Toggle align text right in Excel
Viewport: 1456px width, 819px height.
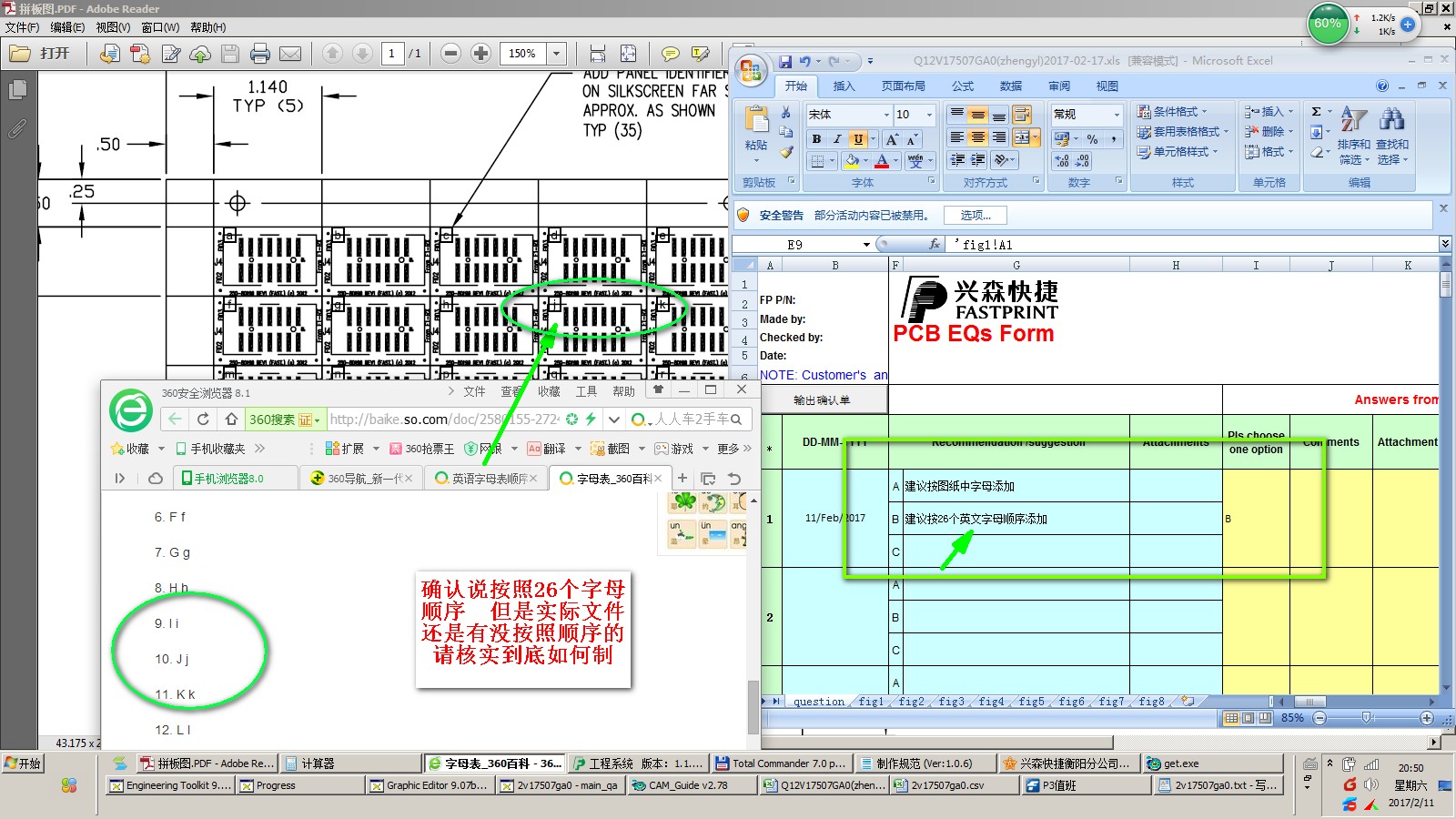coord(998,137)
